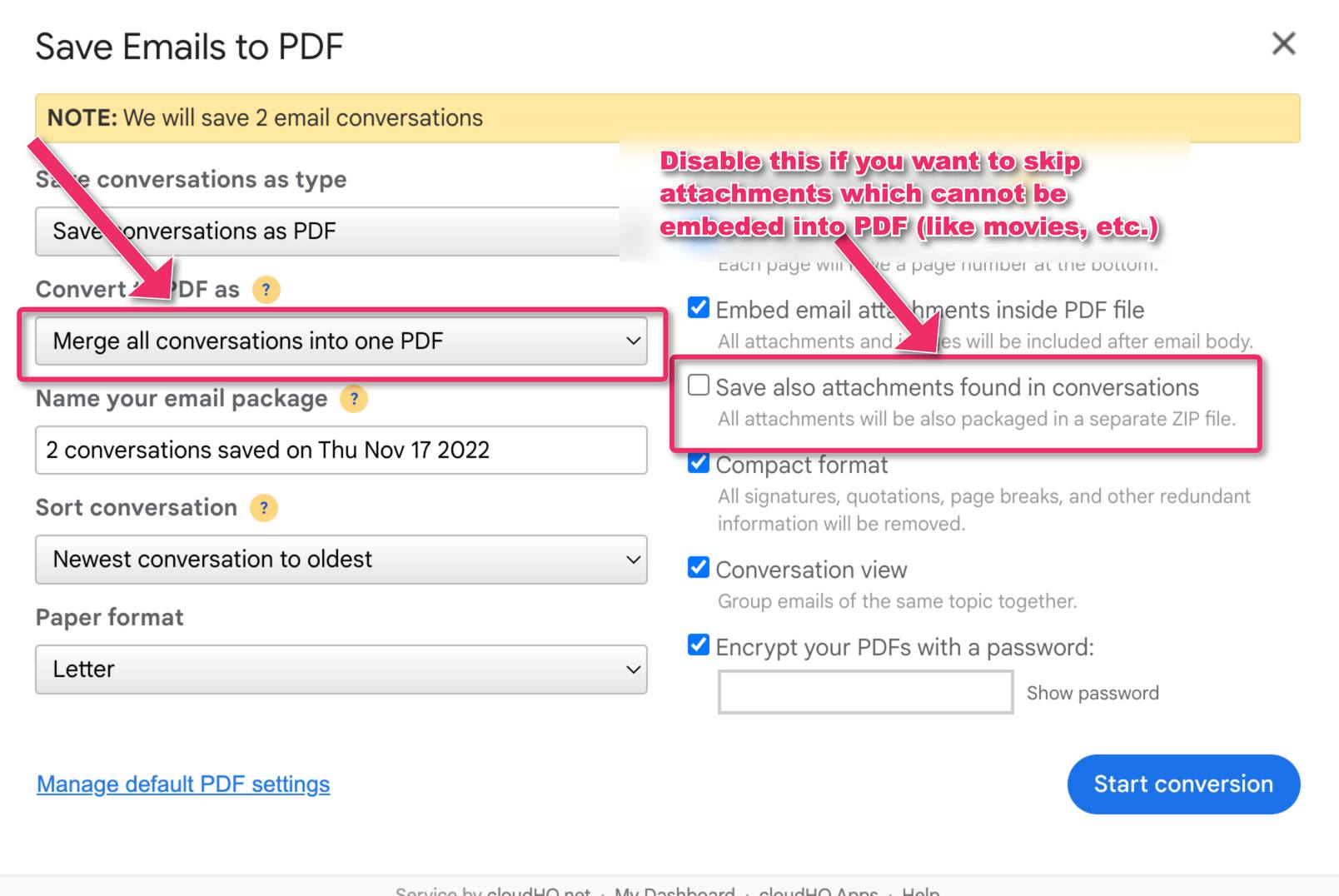The image size is (1339, 896).
Task: Toggle Encrypt your PDFs with a password
Action: pos(699,645)
